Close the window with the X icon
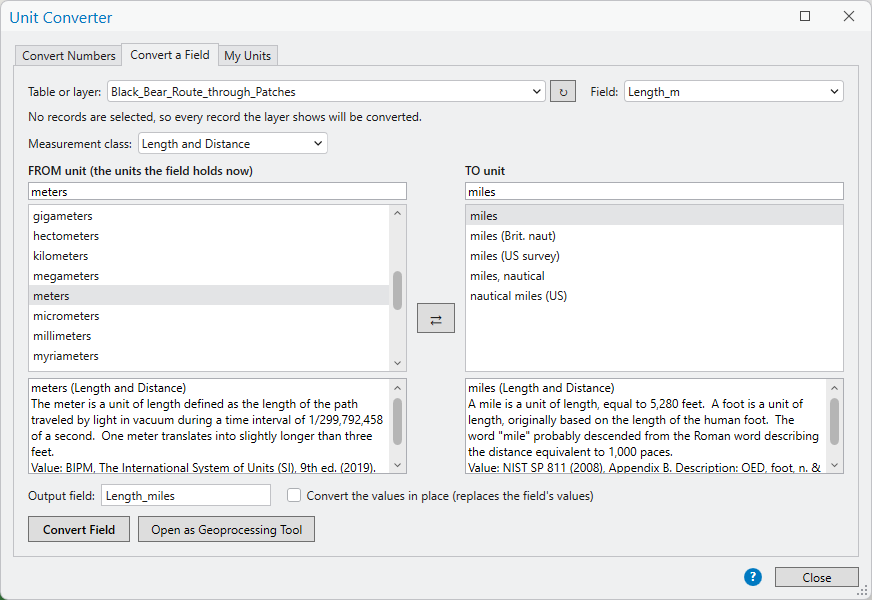The image size is (872, 600). tap(849, 16)
